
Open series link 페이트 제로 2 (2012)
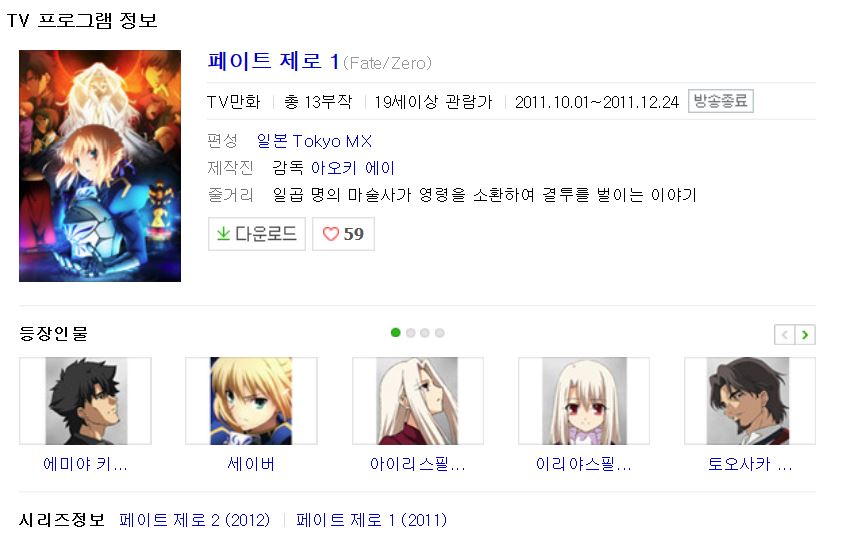[x=195, y=520]
